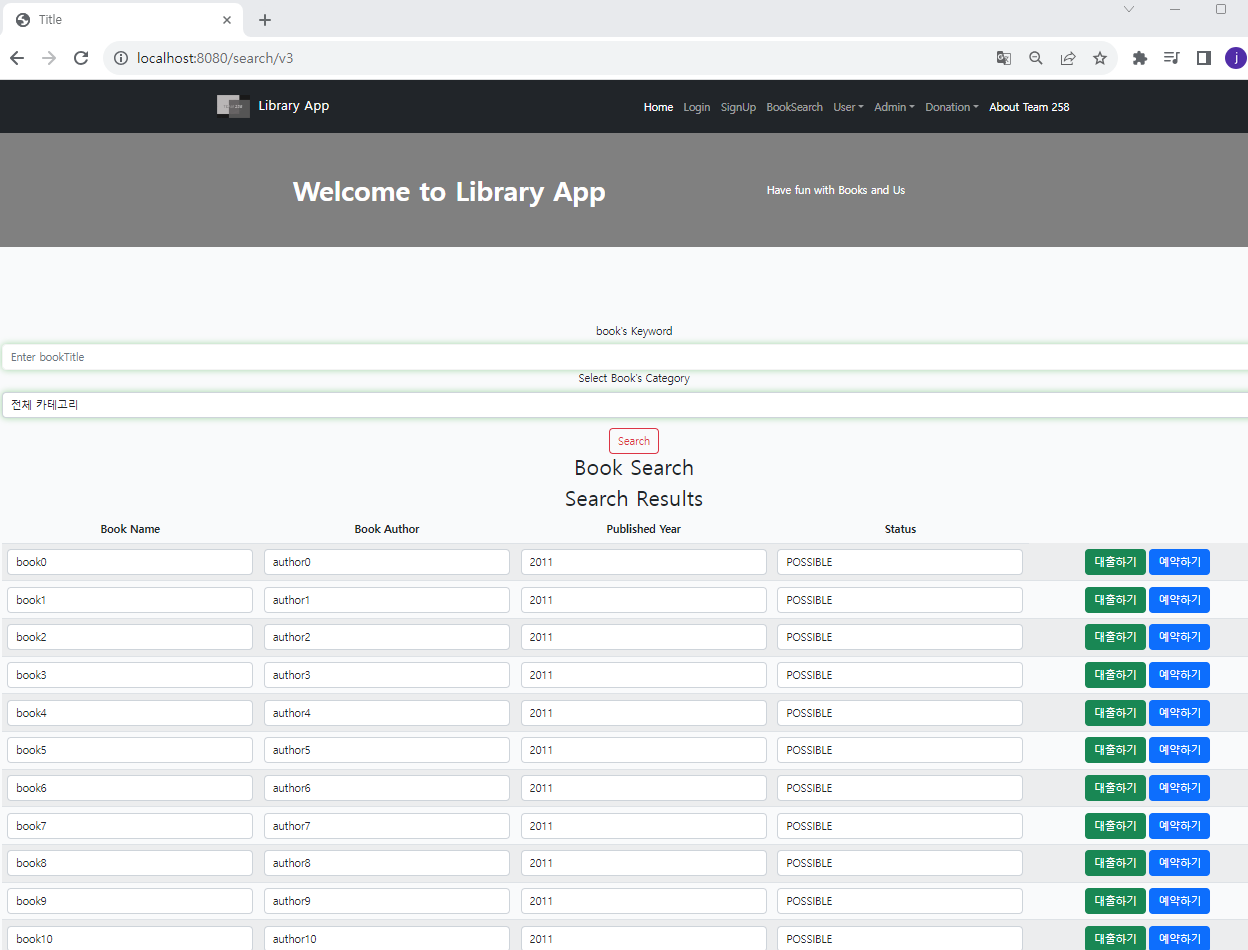This screenshot has height=950, width=1248.
Task: Open the Donation dropdown menu
Action: pyautogui.click(x=951, y=107)
